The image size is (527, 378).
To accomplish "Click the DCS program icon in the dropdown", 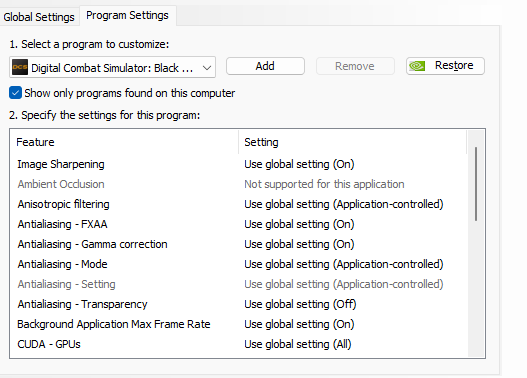I will [19, 67].
